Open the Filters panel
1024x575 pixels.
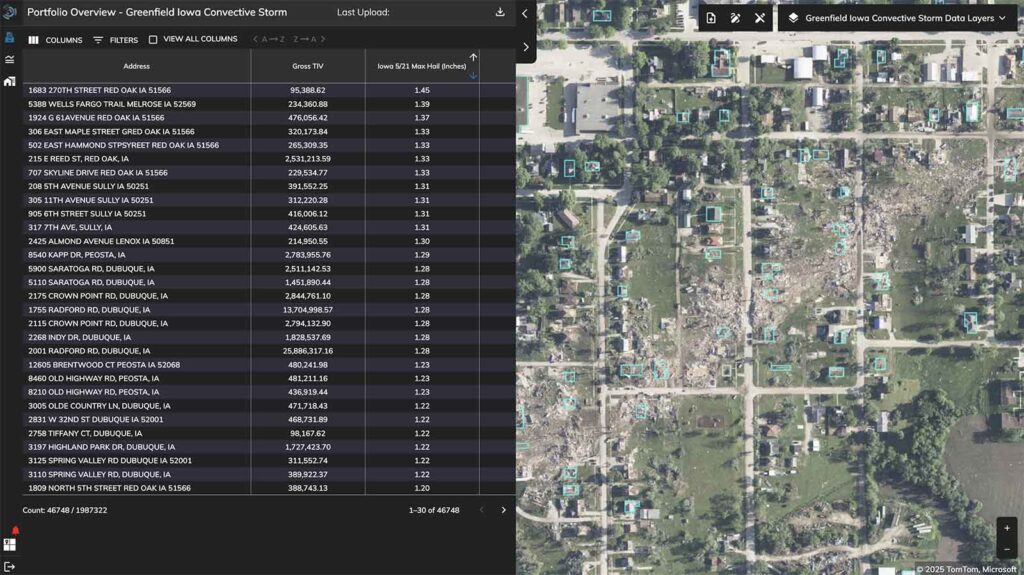click(116, 40)
